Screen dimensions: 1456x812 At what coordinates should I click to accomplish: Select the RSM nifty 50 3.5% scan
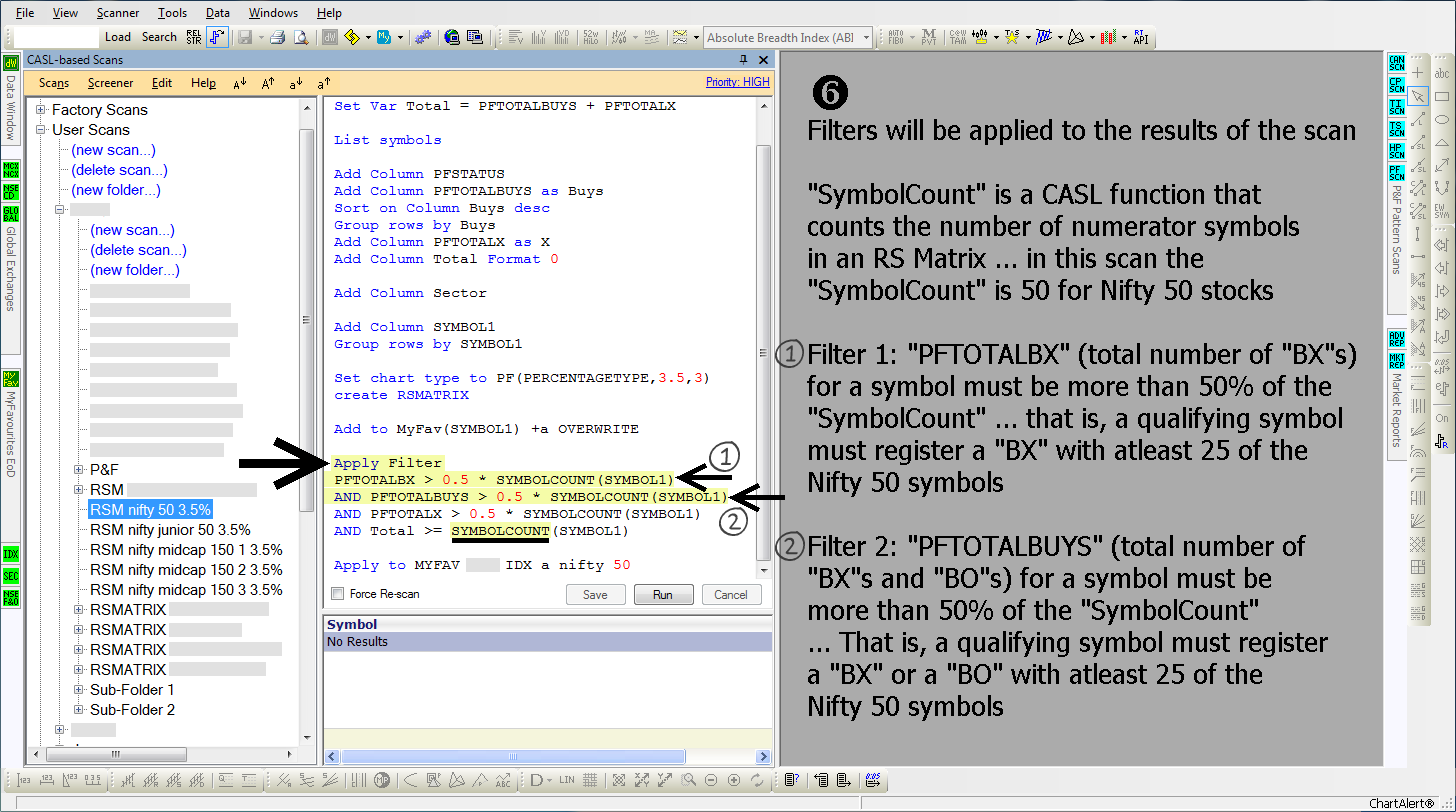151,510
